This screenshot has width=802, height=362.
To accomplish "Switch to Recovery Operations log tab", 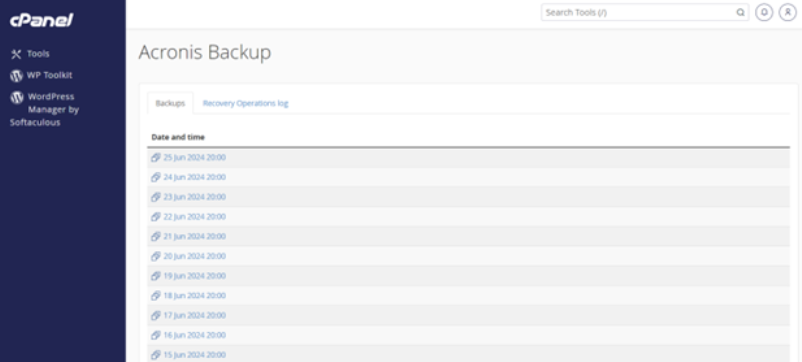I will (x=246, y=103).
